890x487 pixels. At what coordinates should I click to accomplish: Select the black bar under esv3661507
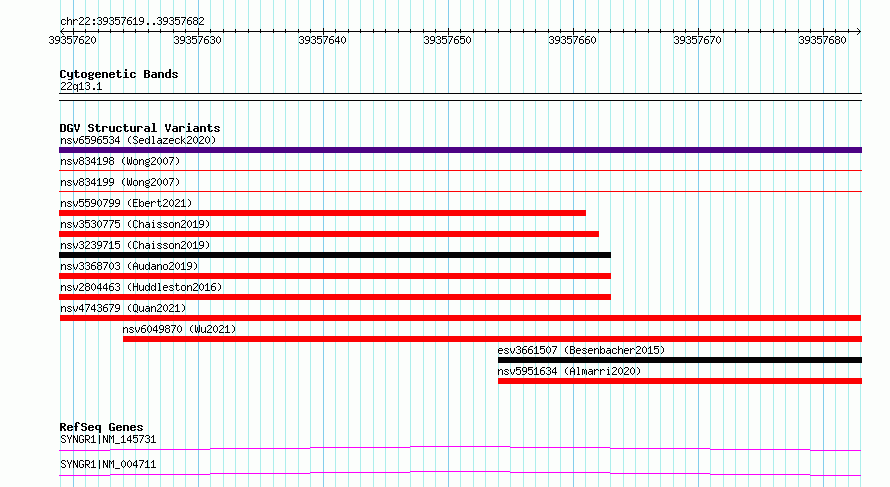(680, 360)
